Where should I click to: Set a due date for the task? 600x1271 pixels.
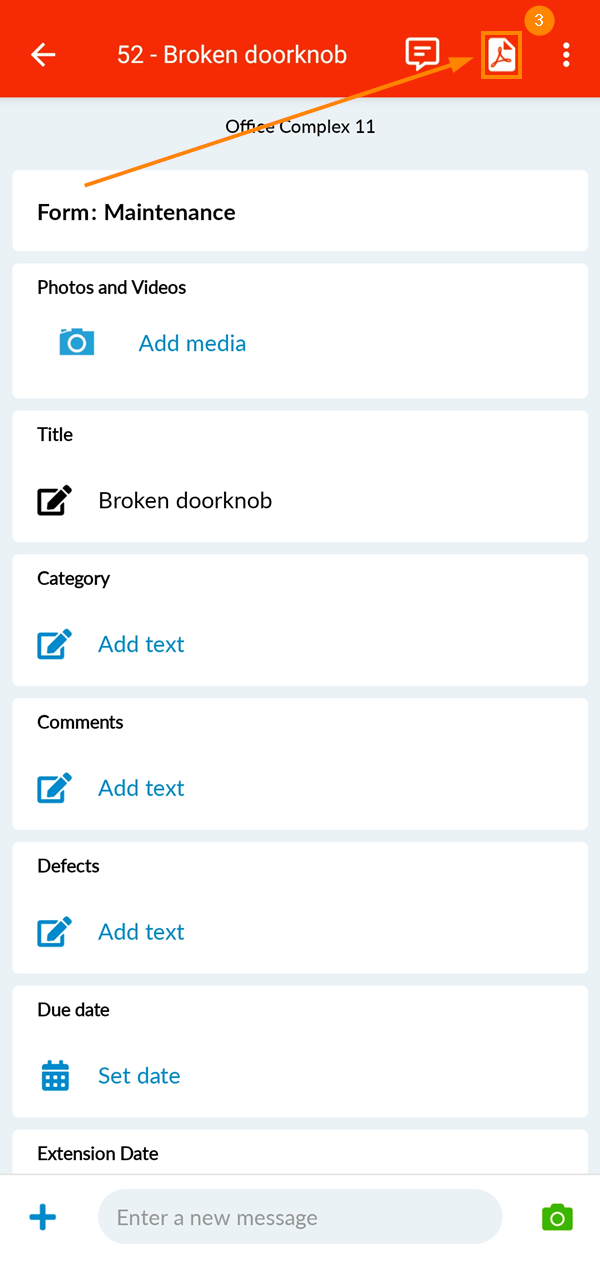139,1075
